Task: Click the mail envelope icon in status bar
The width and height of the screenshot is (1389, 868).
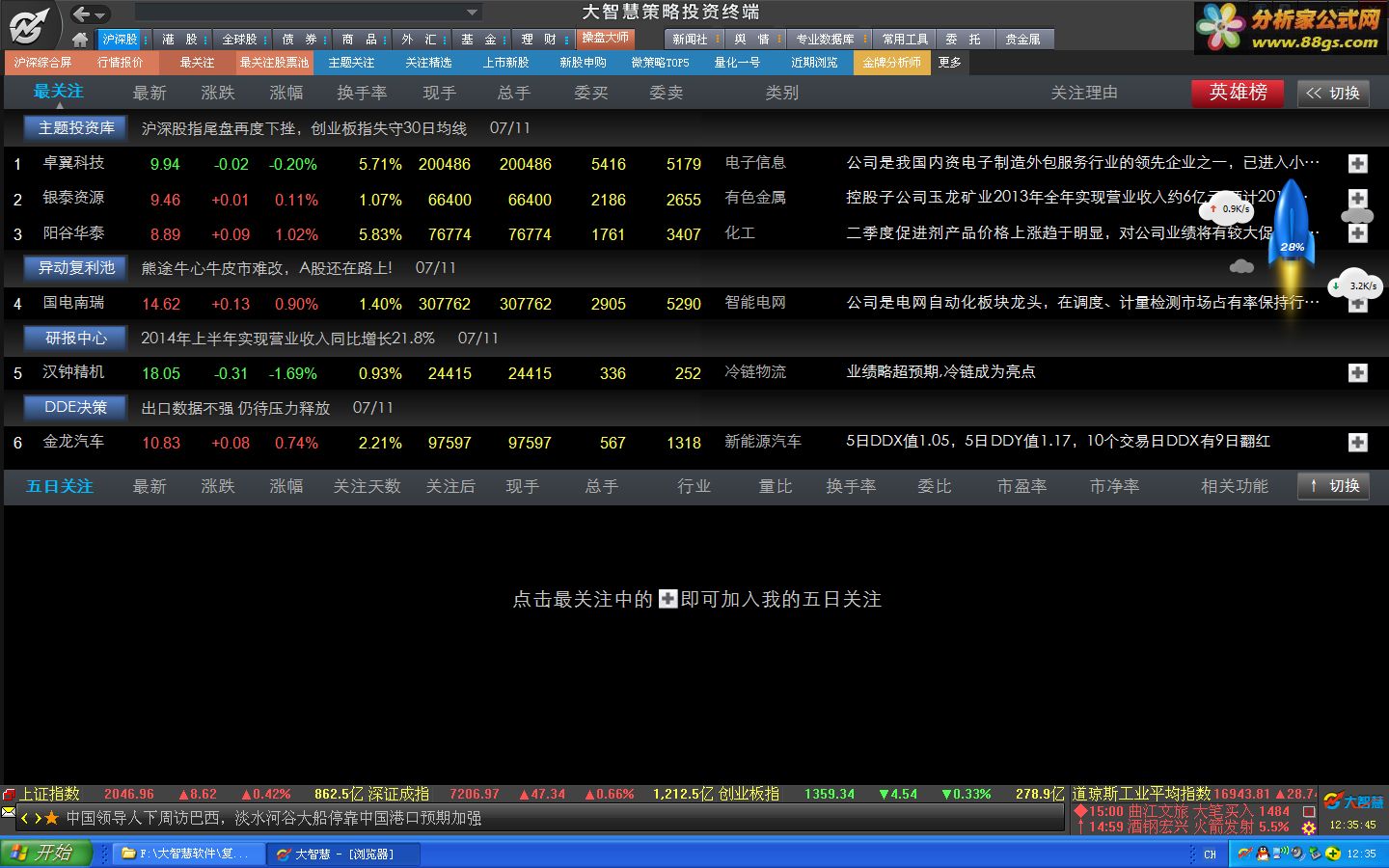Action: click(9, 813)
